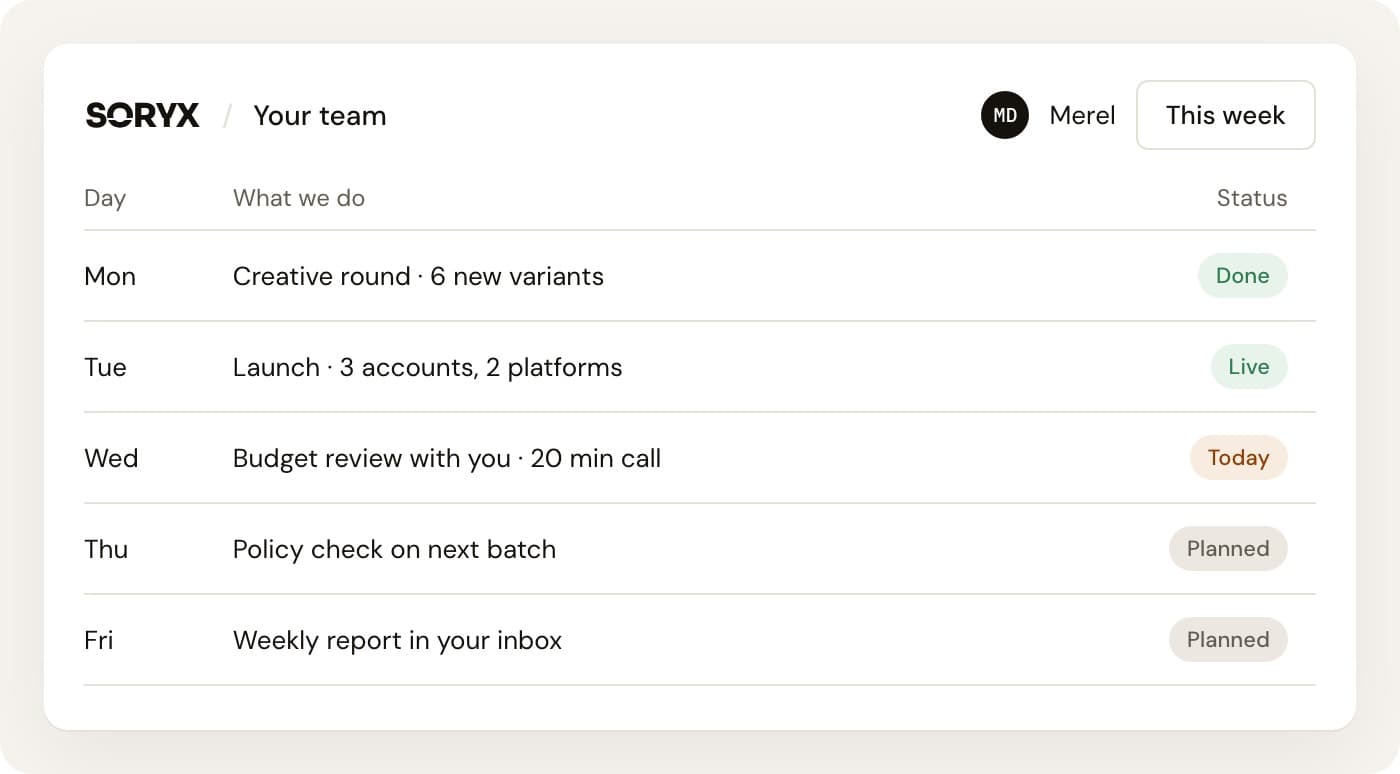Open Creative round · 6 new variants
Screen dimensions: 1400x774
pyautogui.click(x=418, y=276)
